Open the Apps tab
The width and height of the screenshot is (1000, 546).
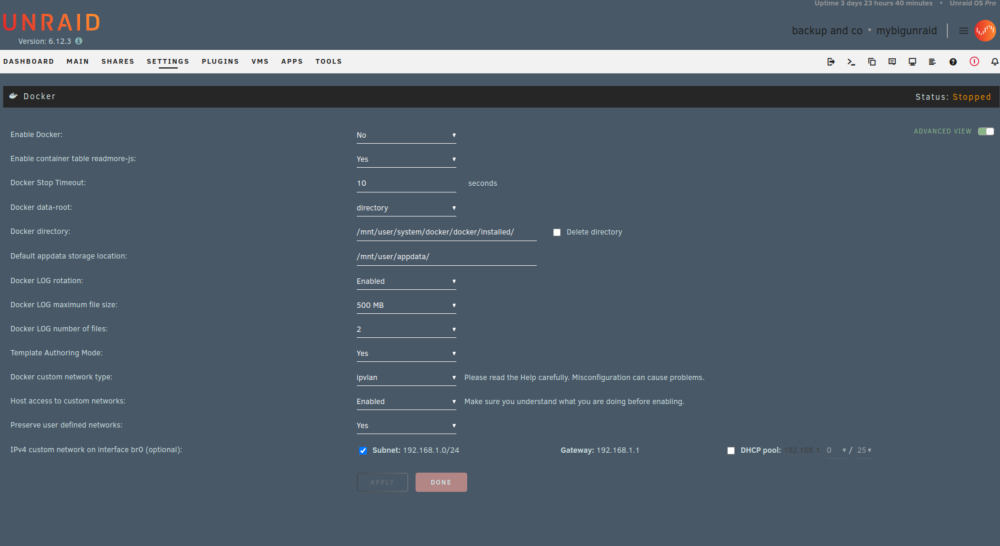(292, 62)
